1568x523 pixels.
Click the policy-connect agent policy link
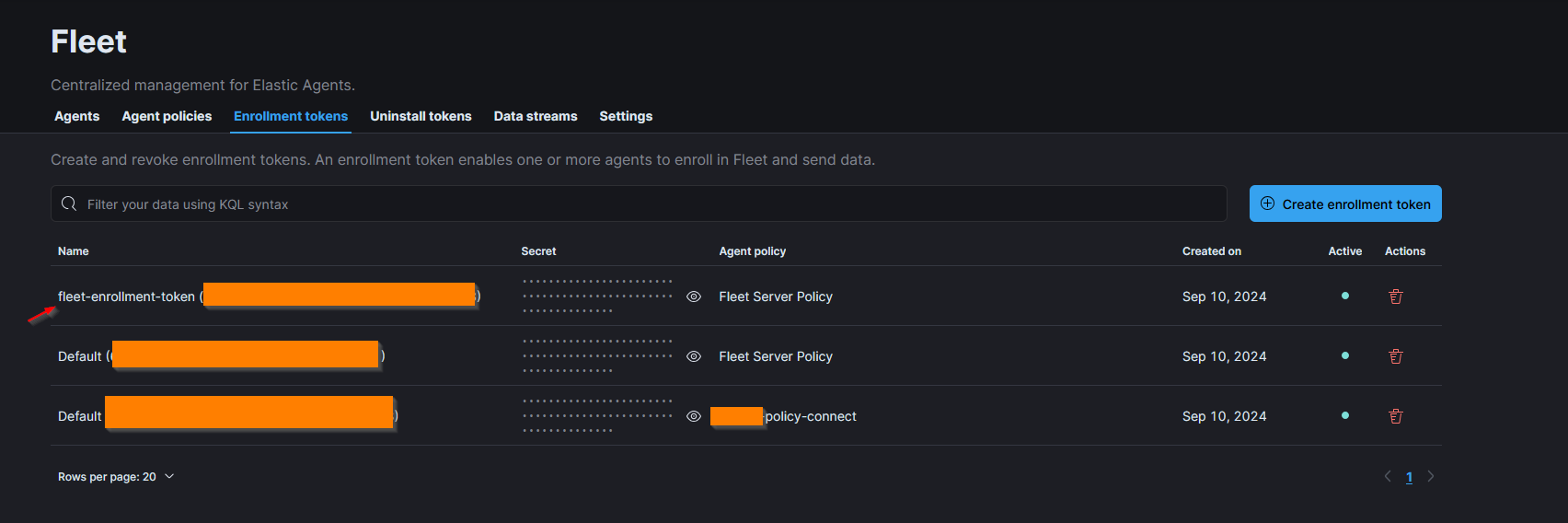[x=810, y=416]
